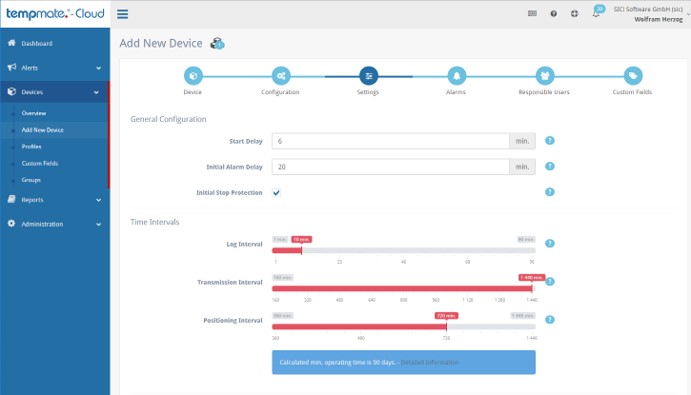Open the help question mark icon in top bar
691x395 pixels.
coord(554,14)
